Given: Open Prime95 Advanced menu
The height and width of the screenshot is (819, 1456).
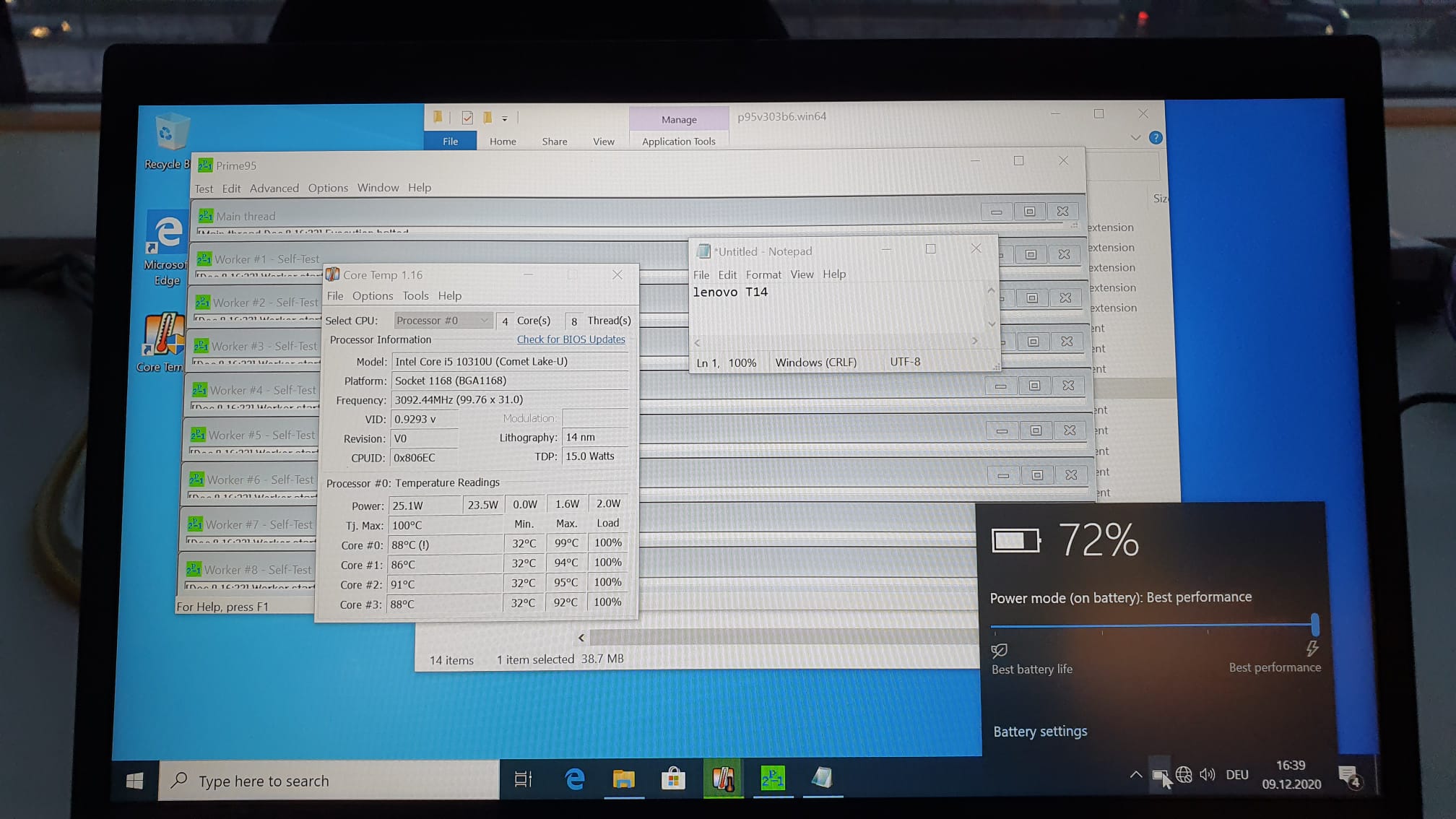Looking at the screenshot, I should [x=274, y=188].
